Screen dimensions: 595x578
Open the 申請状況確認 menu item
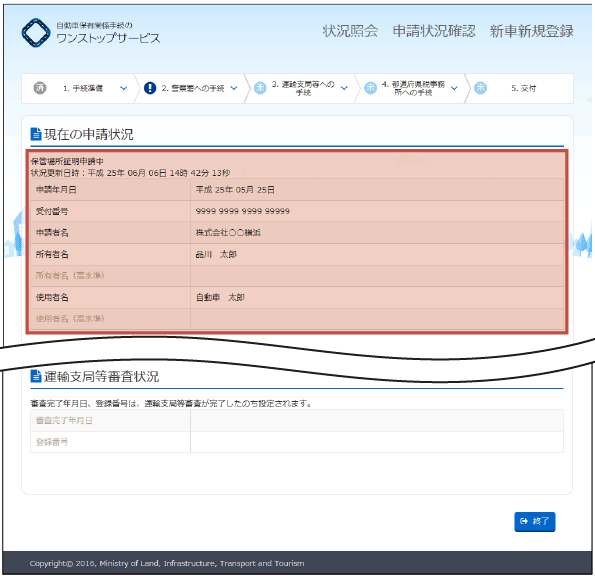pyautogui.click(x=434, y=31)
